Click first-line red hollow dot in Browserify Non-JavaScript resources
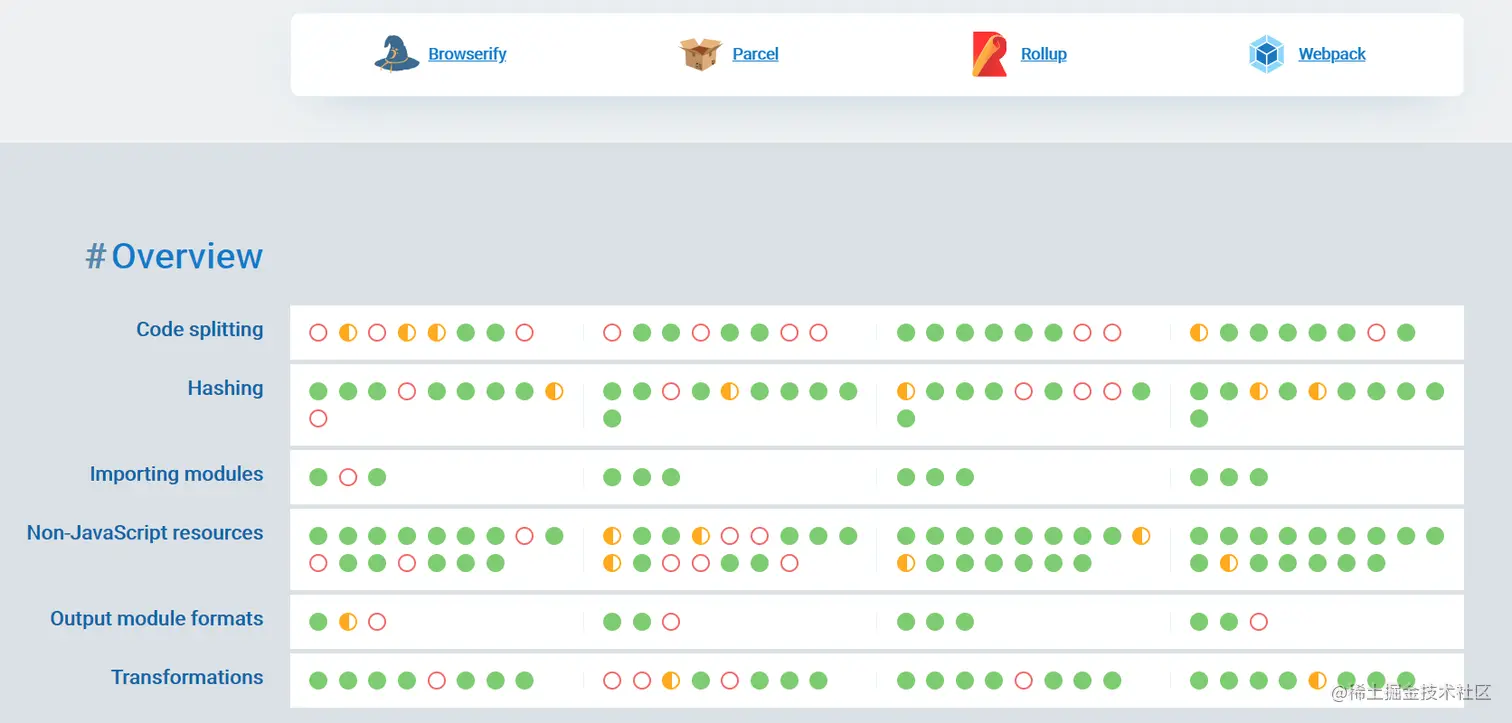1512x723 pixels. click(524, 536)
